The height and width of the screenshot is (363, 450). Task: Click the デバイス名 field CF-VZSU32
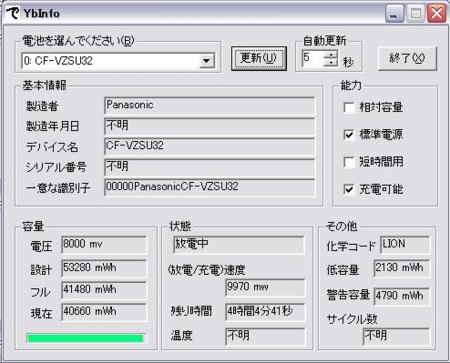(x=209, y=147)
